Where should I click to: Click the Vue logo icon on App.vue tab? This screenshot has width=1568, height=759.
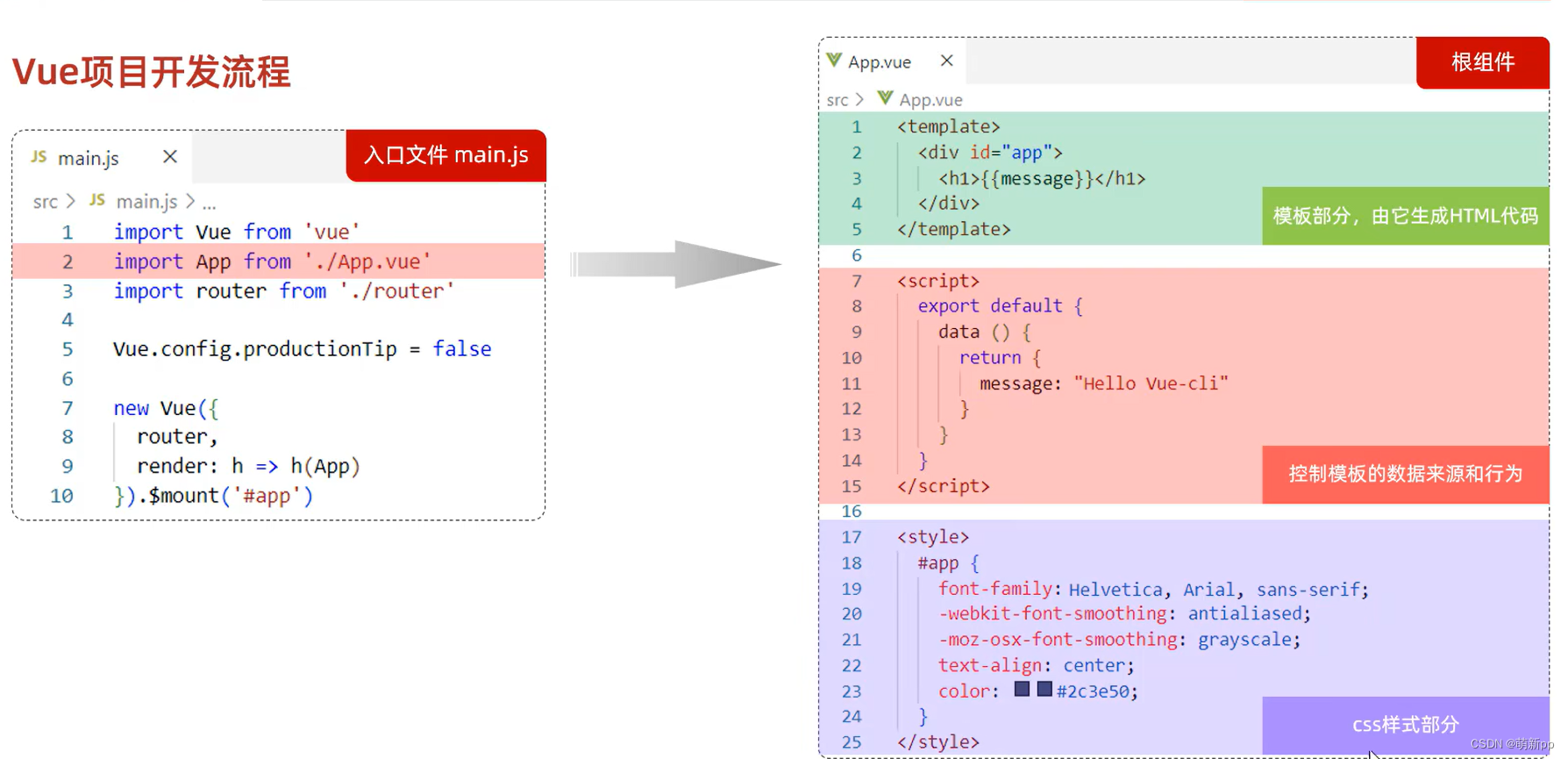point(834,61)
